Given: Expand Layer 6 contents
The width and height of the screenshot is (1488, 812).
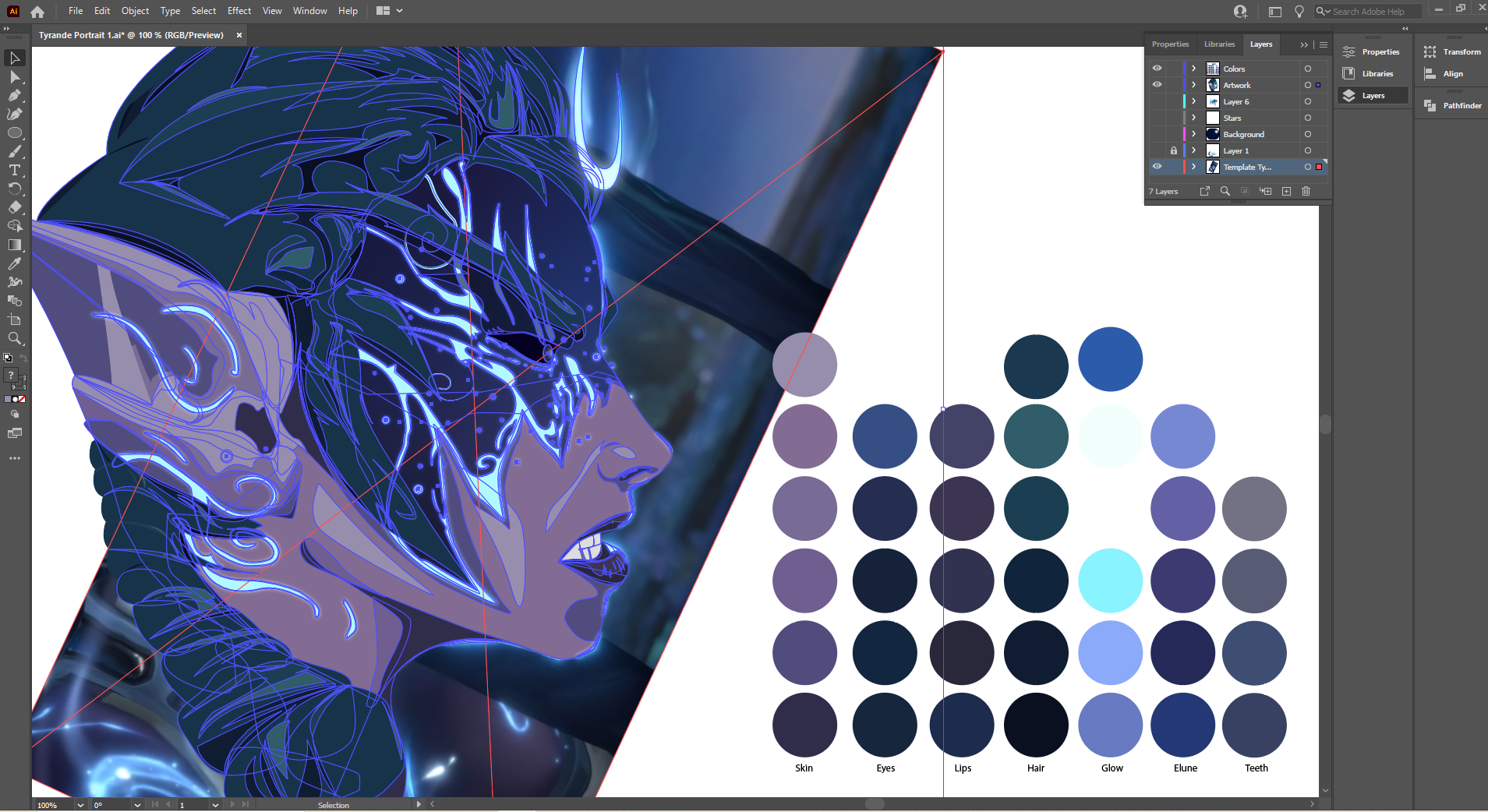Looking at the screenshot, I should (1193, 101).
